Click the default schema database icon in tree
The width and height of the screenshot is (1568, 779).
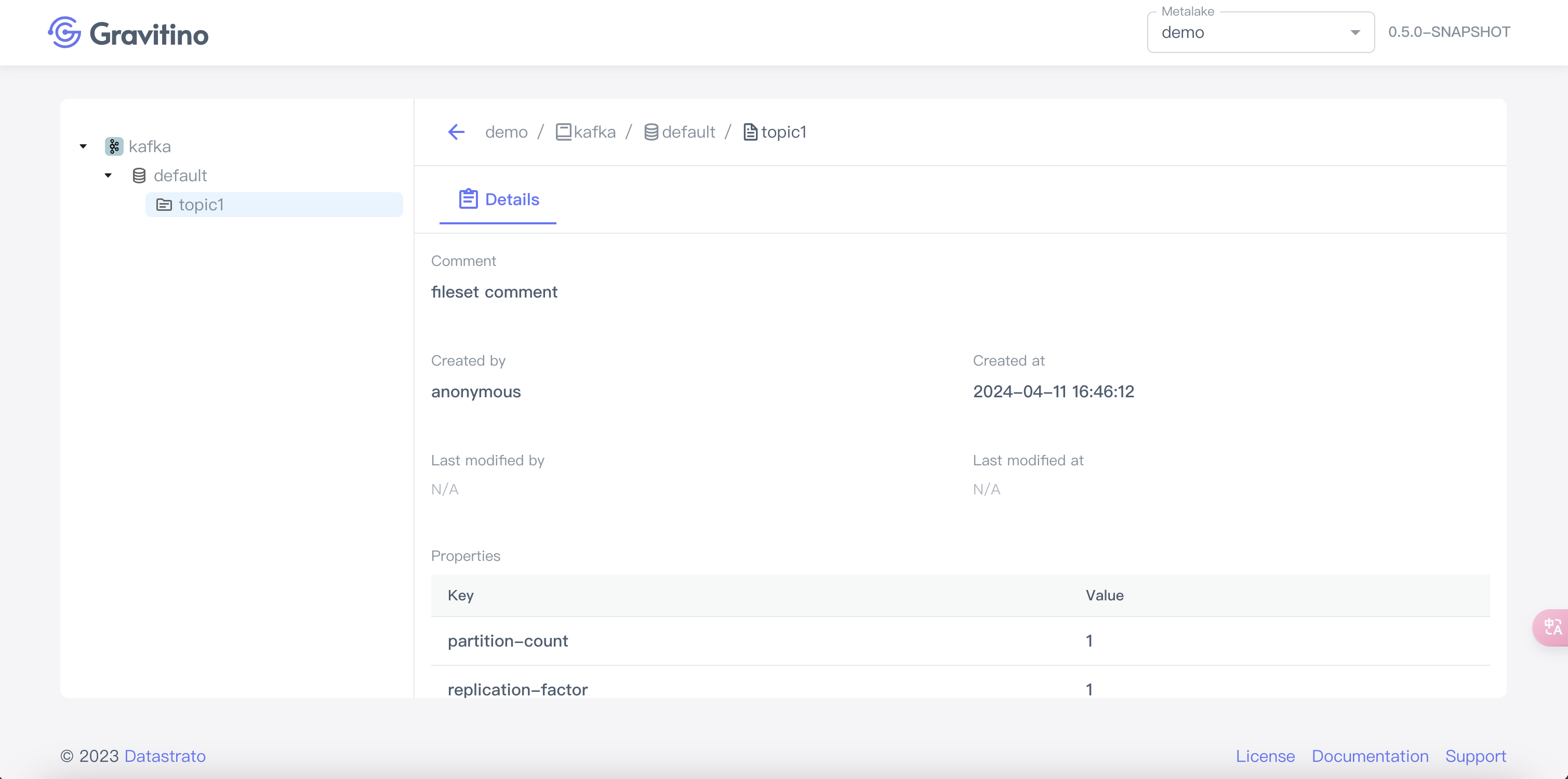tap(139, 176)
